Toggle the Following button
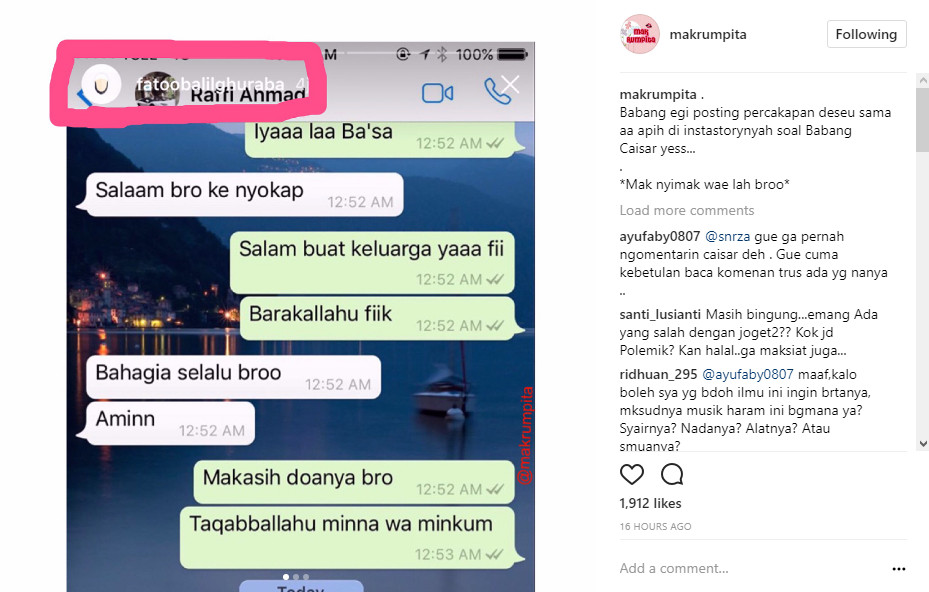Screen dimensions: 929x592 [866, 34]
